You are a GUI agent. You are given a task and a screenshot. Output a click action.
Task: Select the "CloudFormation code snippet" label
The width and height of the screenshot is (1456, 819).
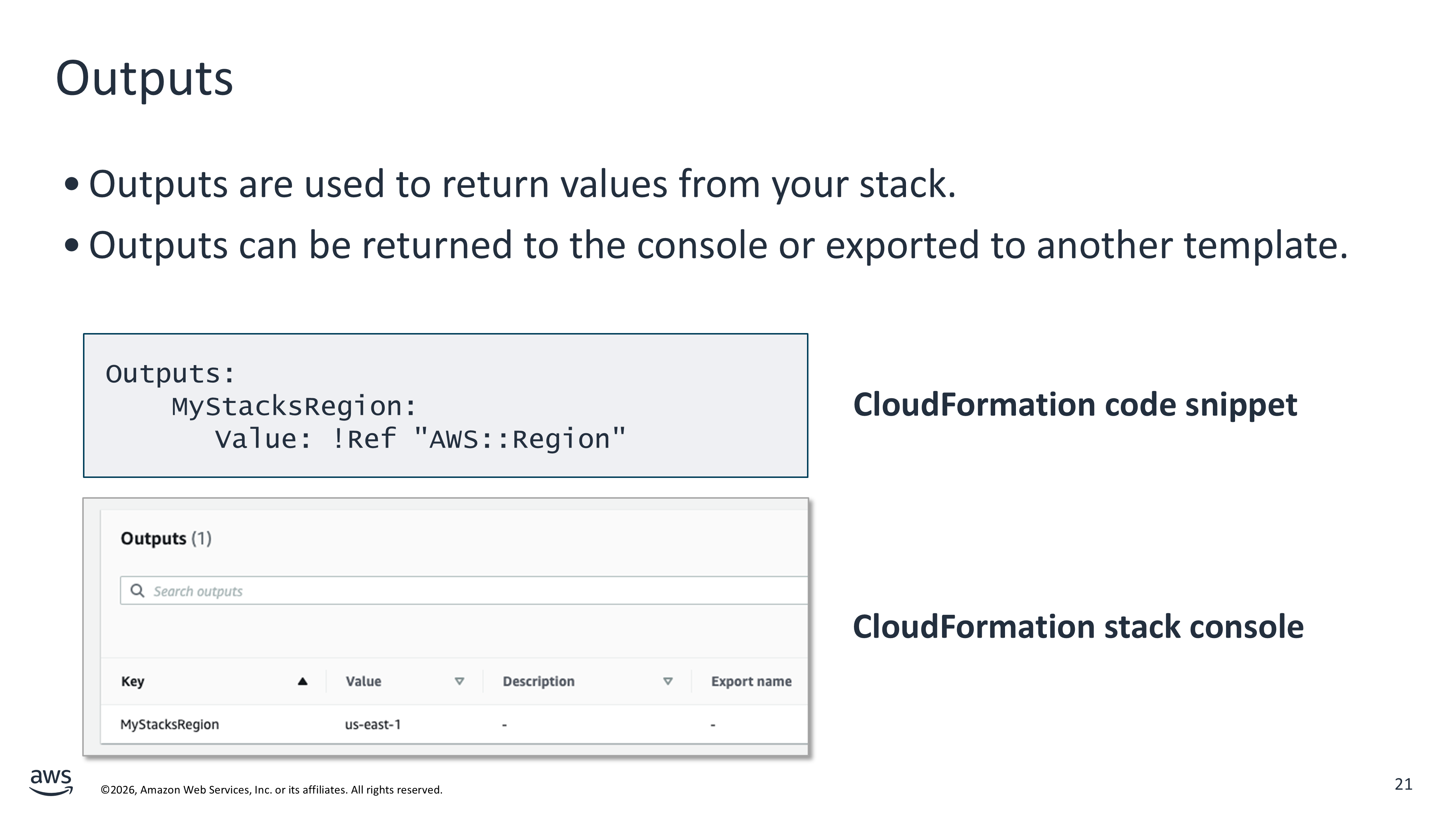1075,405
